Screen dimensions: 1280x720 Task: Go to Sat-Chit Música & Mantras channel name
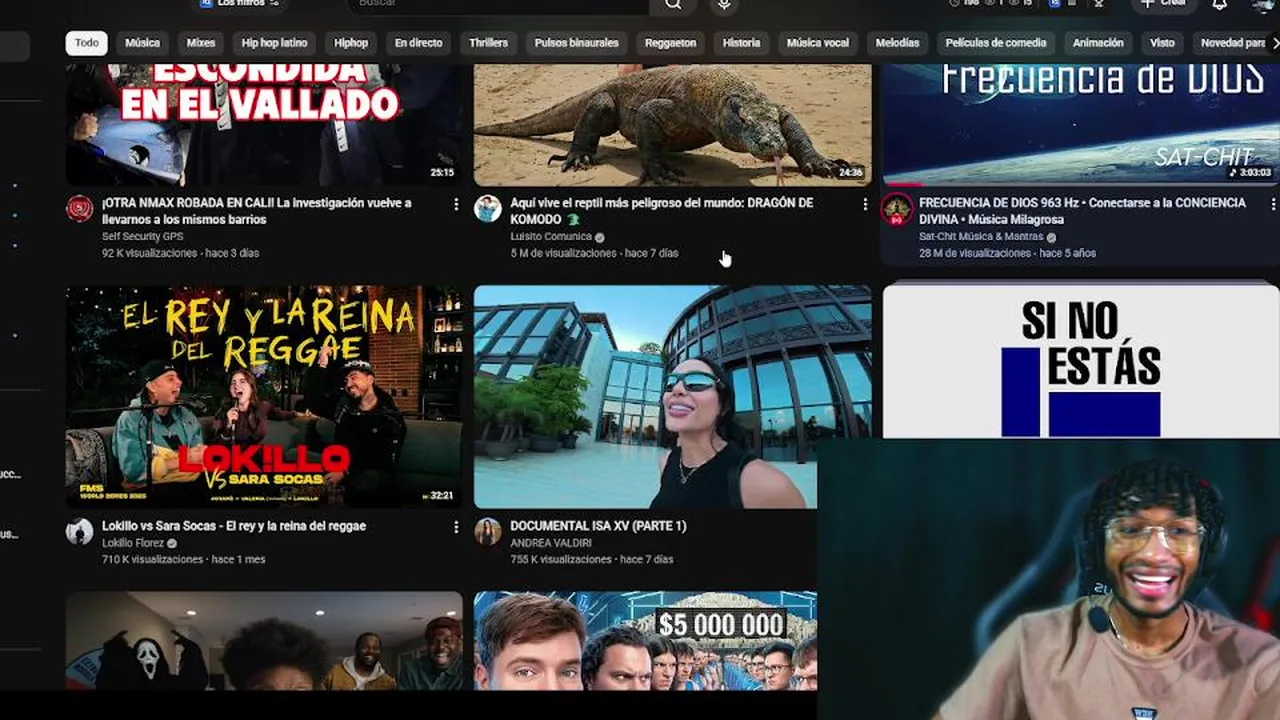981,237
